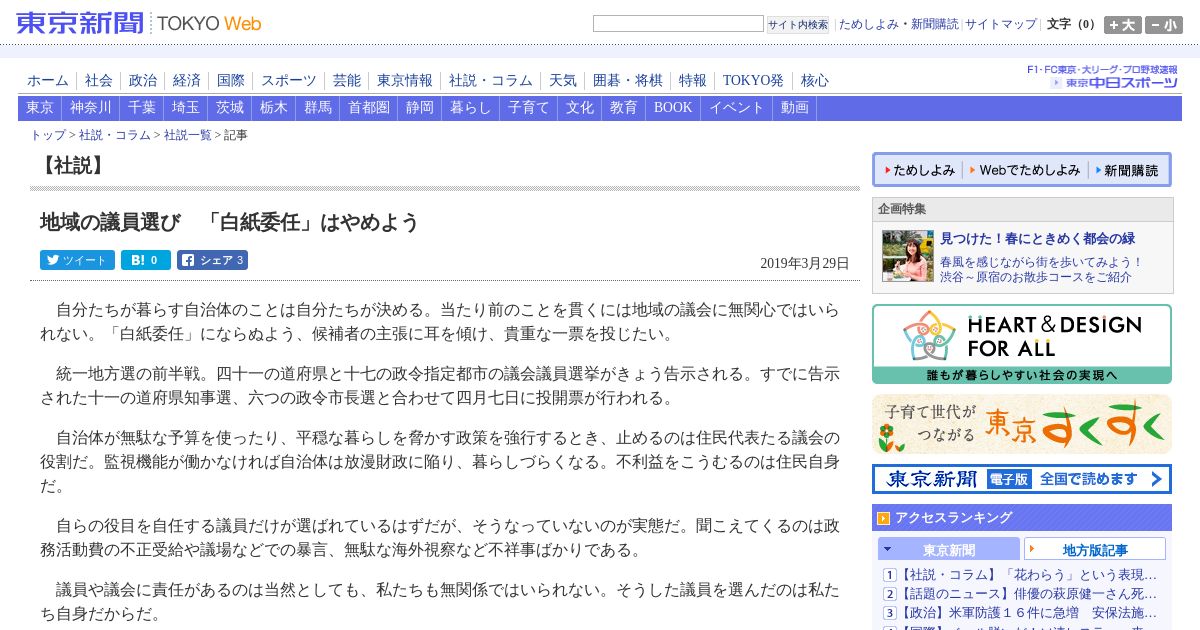The width and height of the screenshot is (1200, 630).
Task: Click the HEART & DESIGN FOR ALL banner
Action: 1021,344
